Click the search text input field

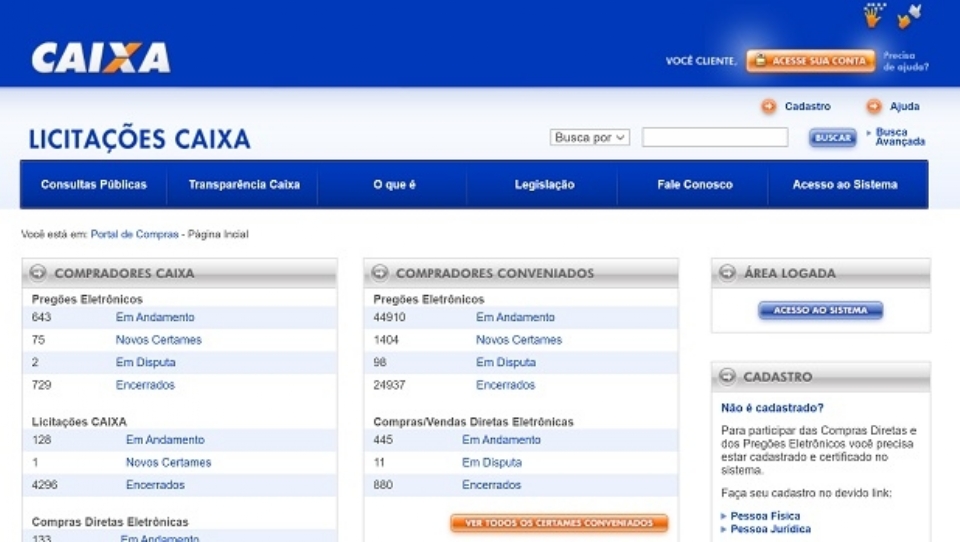click(714, 138)
